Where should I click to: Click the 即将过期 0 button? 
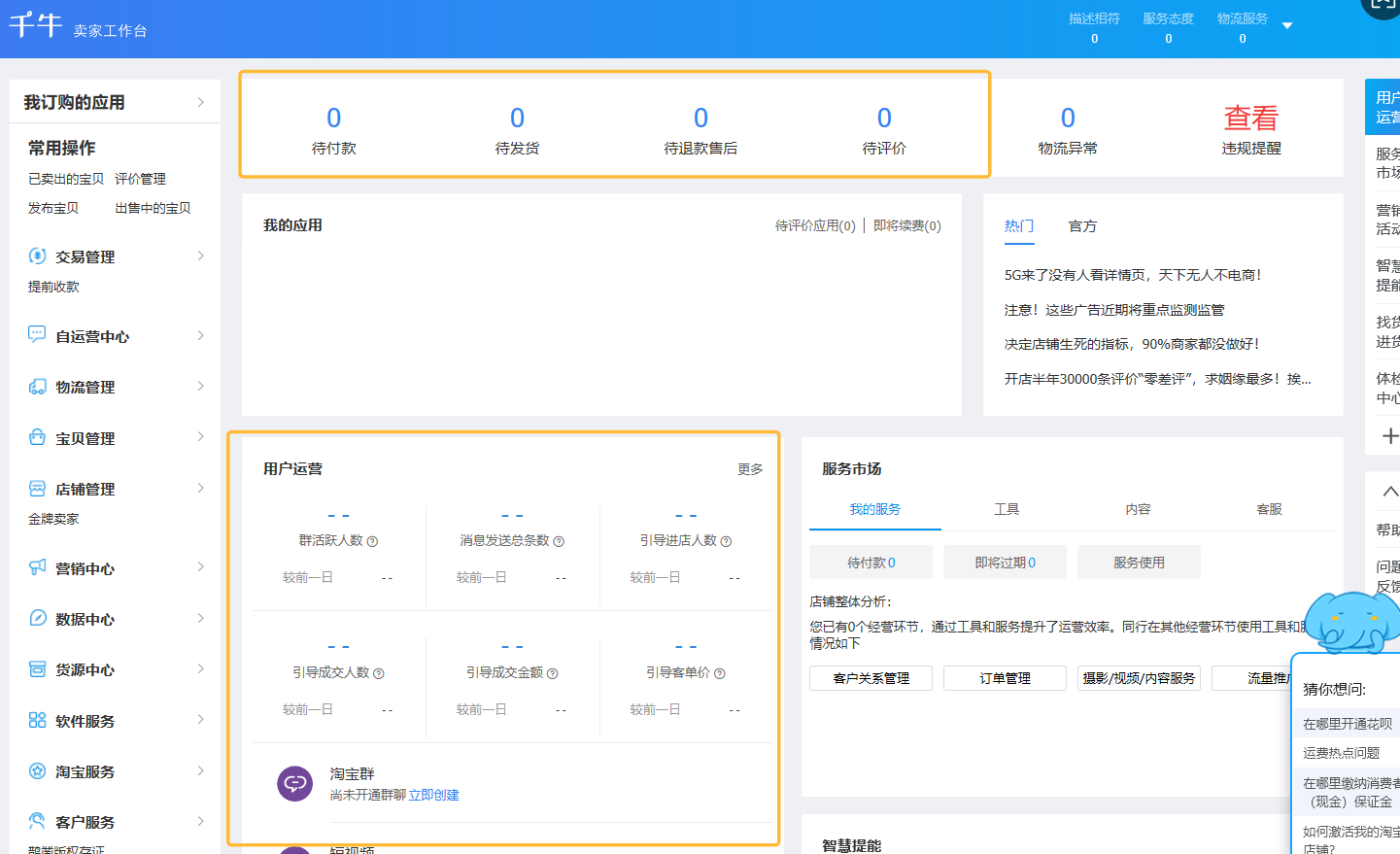[1005, 562]
